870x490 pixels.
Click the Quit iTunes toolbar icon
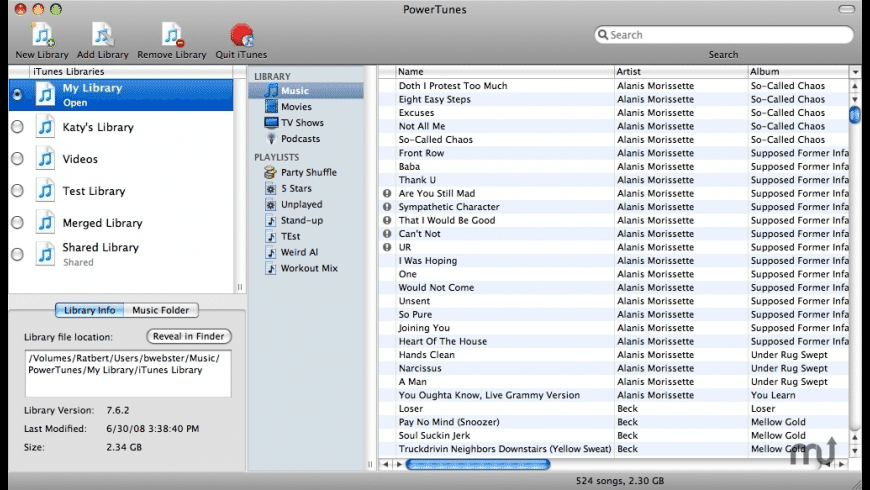(x=241, y=35)
